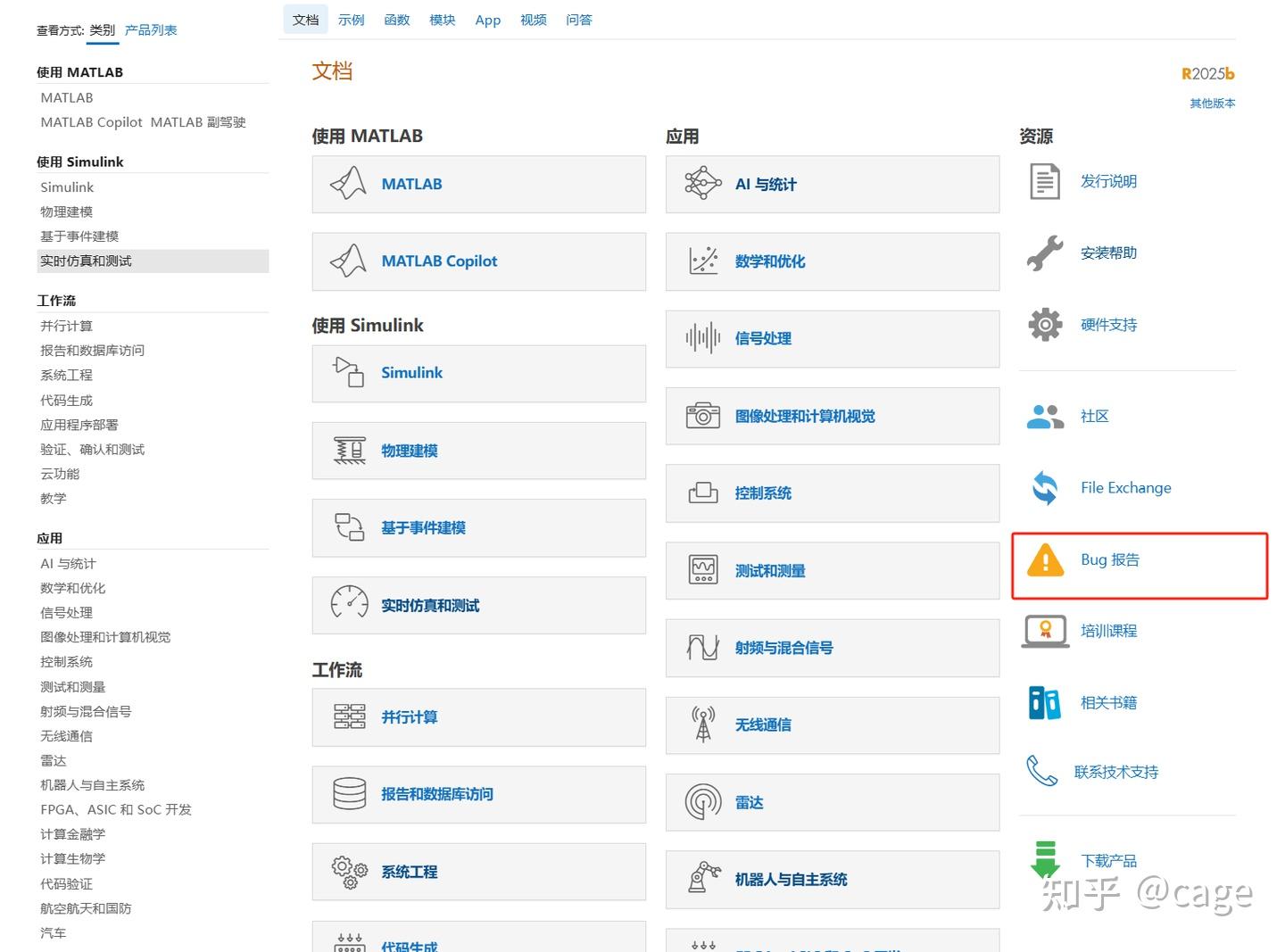Click the File Exchange arrows icon
The height and width of the screenshot is (952, 1285).
pos(1045,488)
